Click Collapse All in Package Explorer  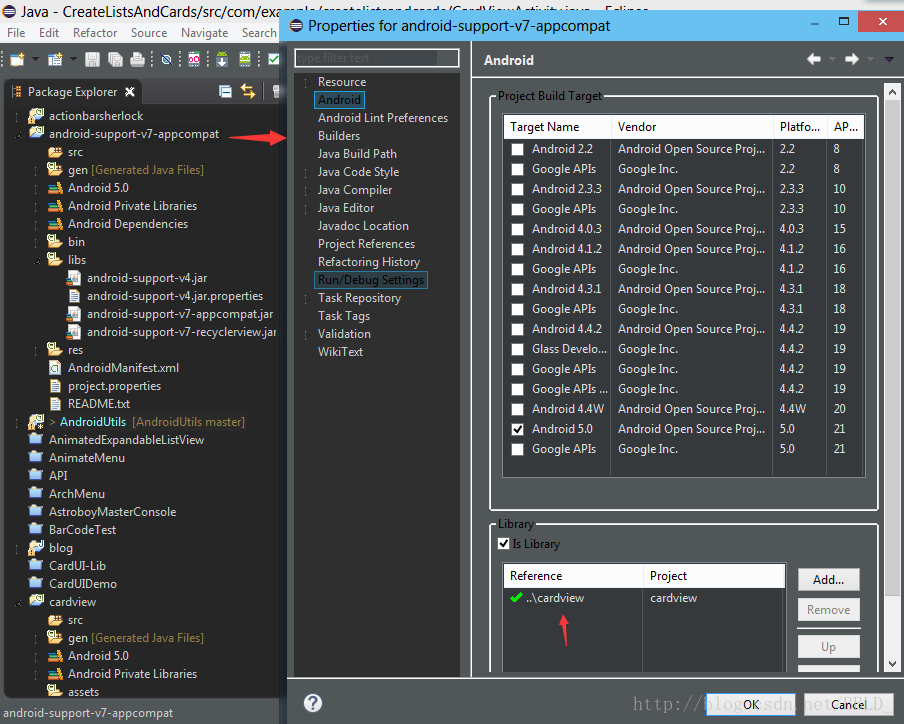pos(225,91)
